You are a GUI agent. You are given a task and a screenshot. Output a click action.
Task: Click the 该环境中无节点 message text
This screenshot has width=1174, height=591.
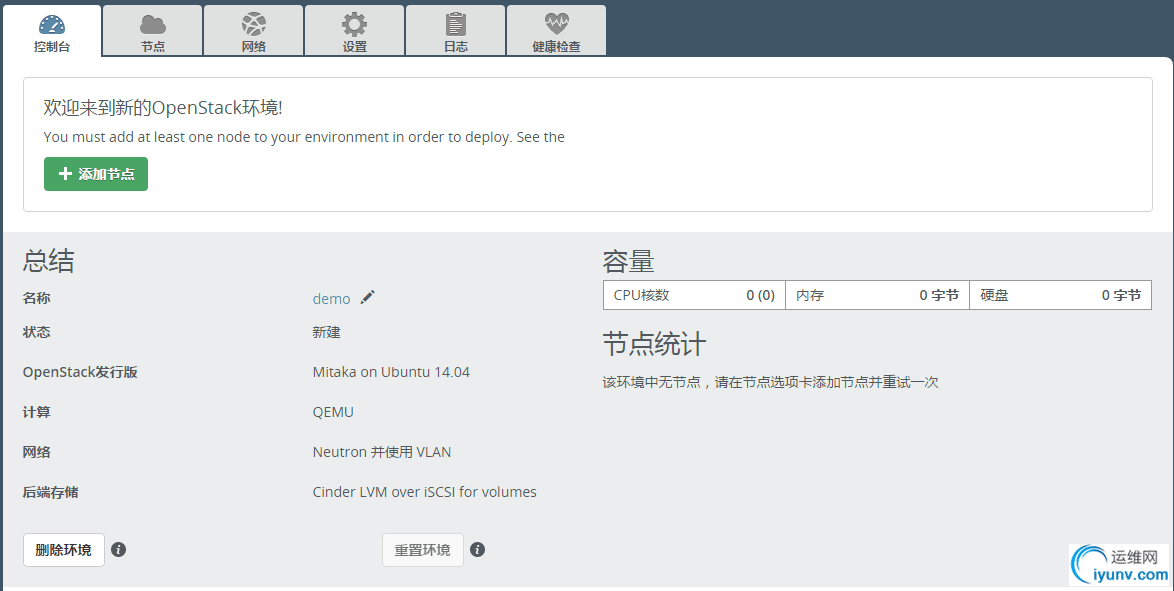(x=770, y=382)
